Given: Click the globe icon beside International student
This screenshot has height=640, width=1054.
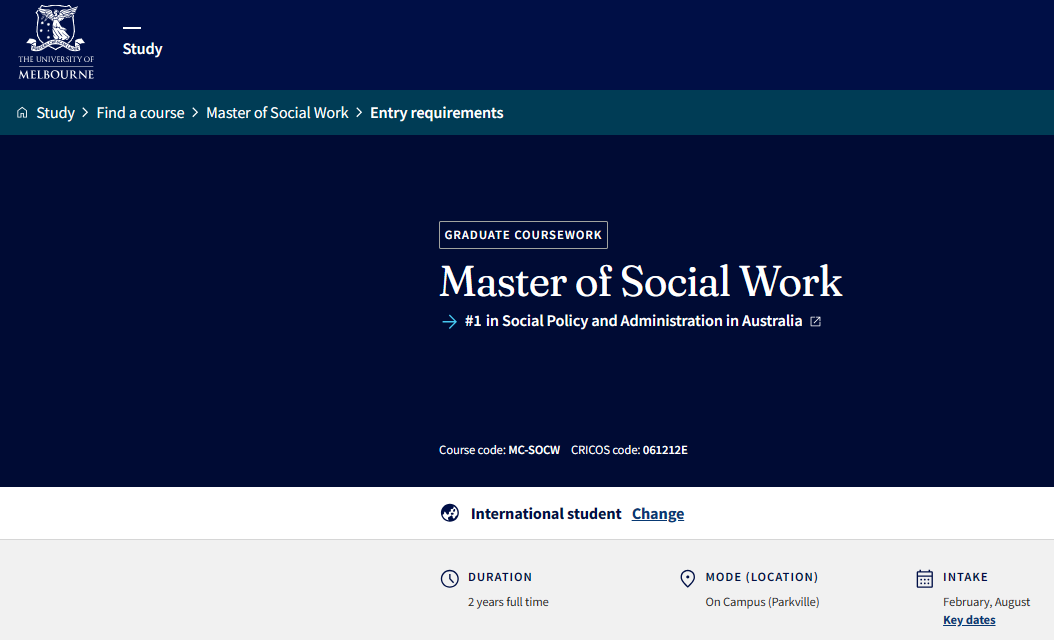Looking at the screenshot, I should pyautogui.click(x=450, y=513).
